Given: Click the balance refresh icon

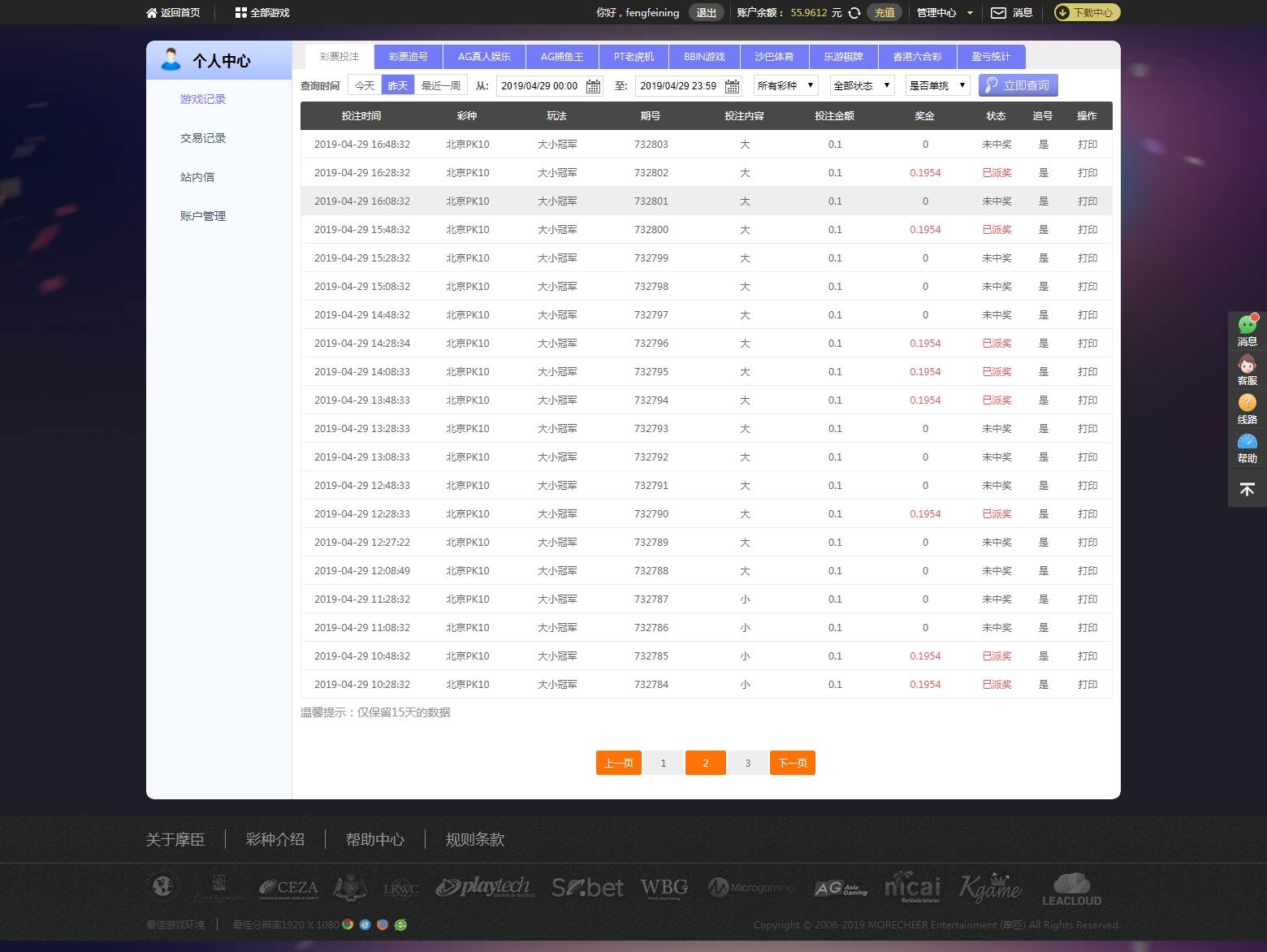Looking at the screenshot, I should click(x=854, y=13).
